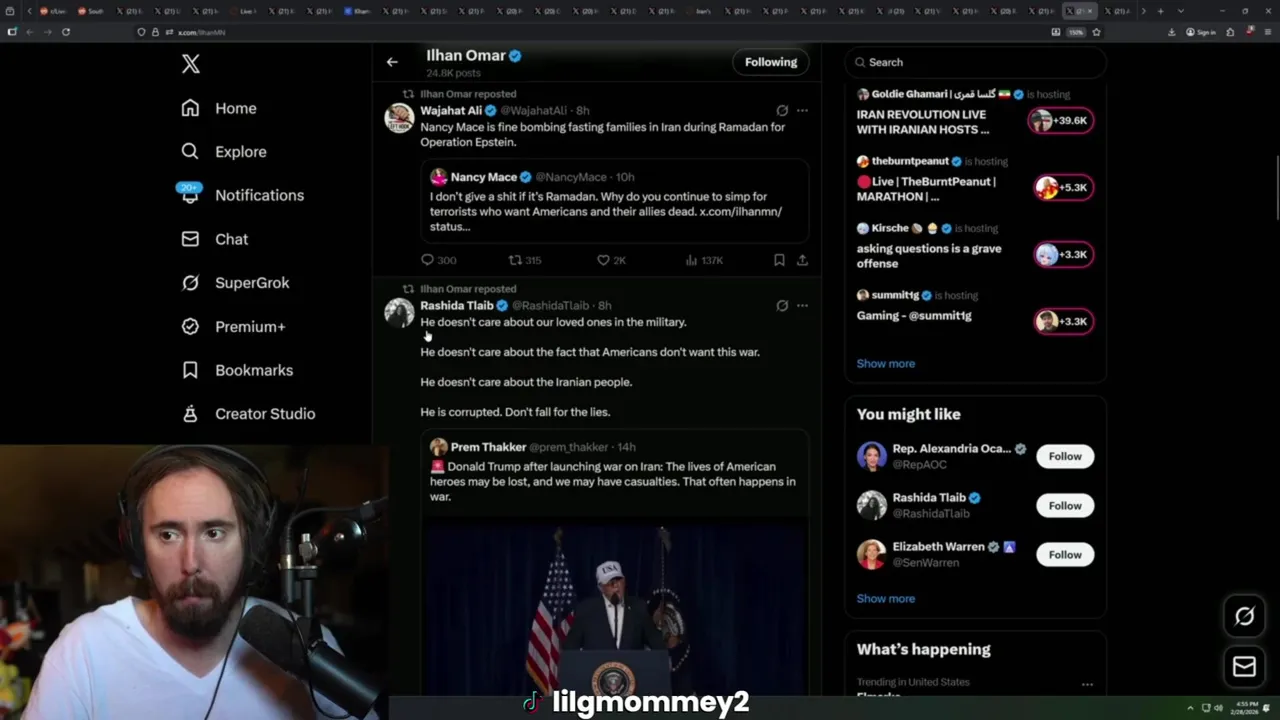This screenshot has width=1280, height=720.
Task: Open Wajahat Ali's profile avatar
Action: [x=399, y=117]
